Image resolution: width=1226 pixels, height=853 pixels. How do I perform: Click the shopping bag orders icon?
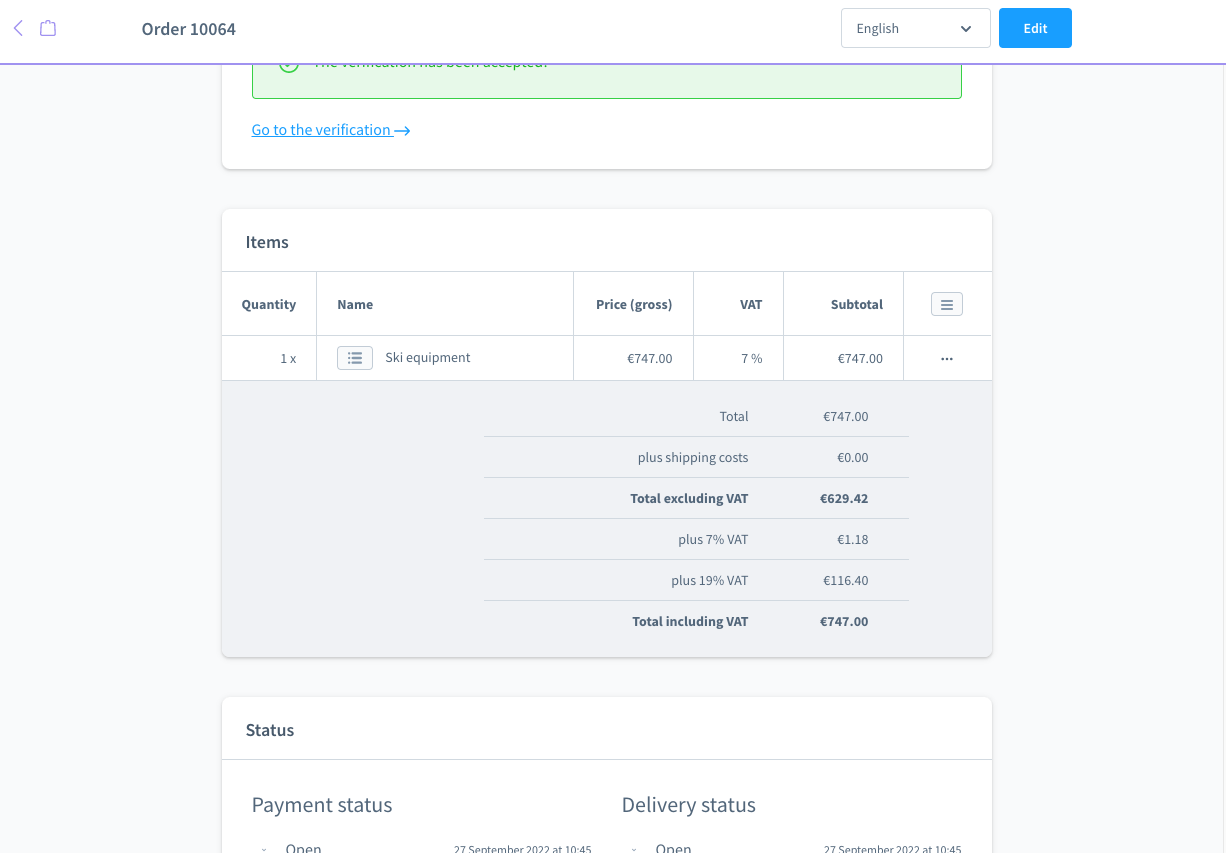point(48,28)
